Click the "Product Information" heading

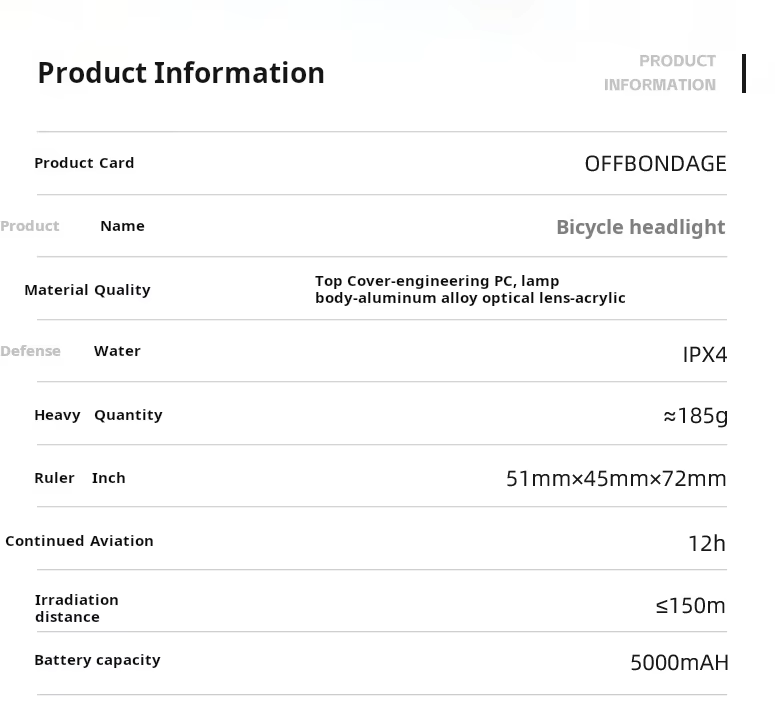[181, 73]
